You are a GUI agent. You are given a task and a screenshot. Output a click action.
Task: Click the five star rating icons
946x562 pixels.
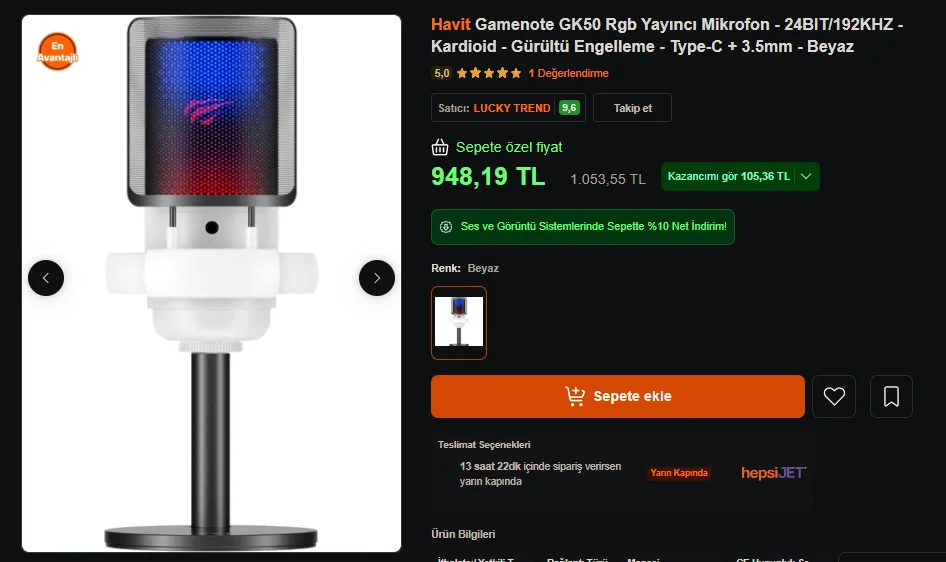tap(489, 74)
